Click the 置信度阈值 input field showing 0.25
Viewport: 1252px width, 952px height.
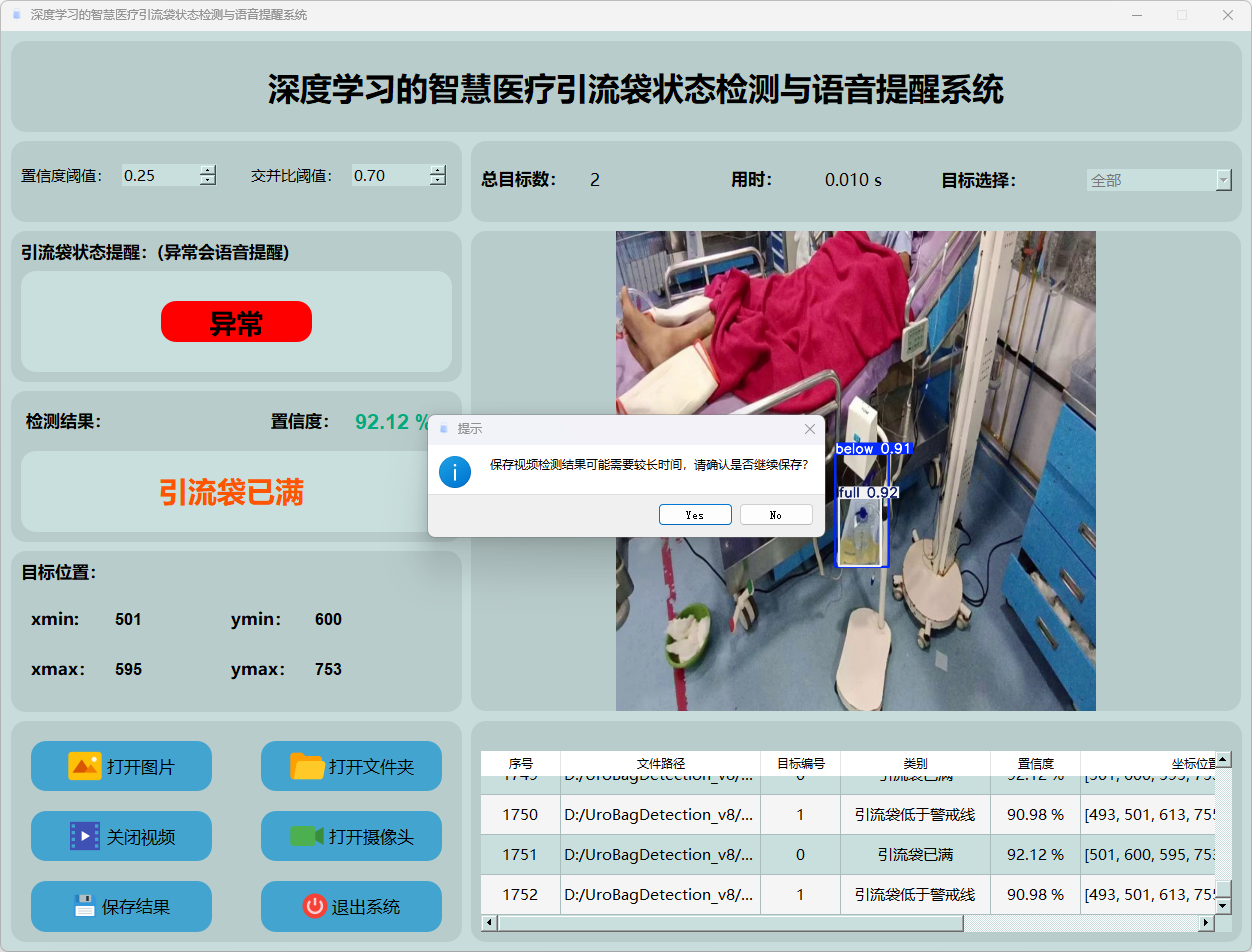point(158,176)
